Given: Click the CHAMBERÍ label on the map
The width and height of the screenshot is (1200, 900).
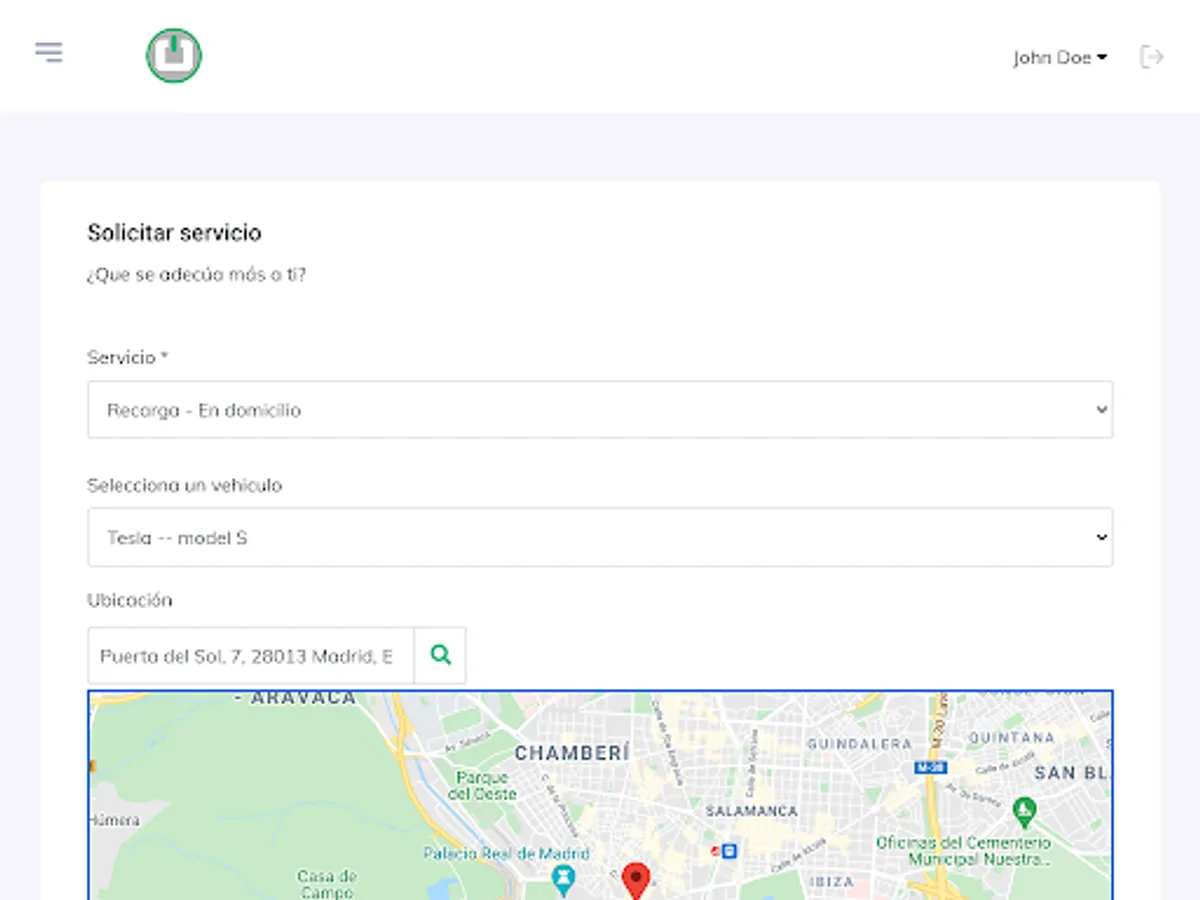Looking at the screenshot, I should pos(571,753).
